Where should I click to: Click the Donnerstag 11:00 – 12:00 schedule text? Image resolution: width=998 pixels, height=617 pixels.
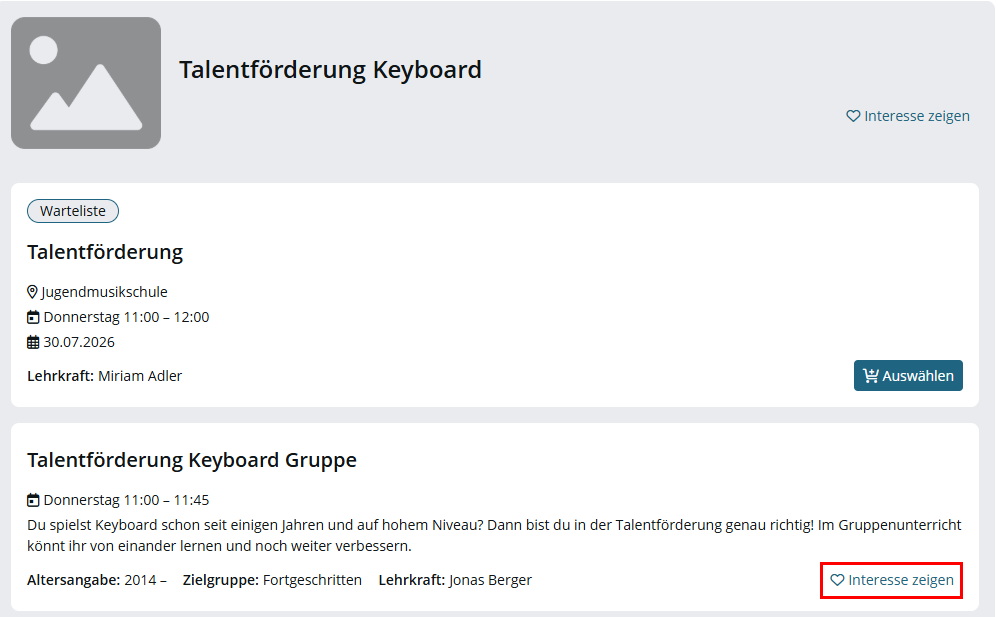point(126,317)
